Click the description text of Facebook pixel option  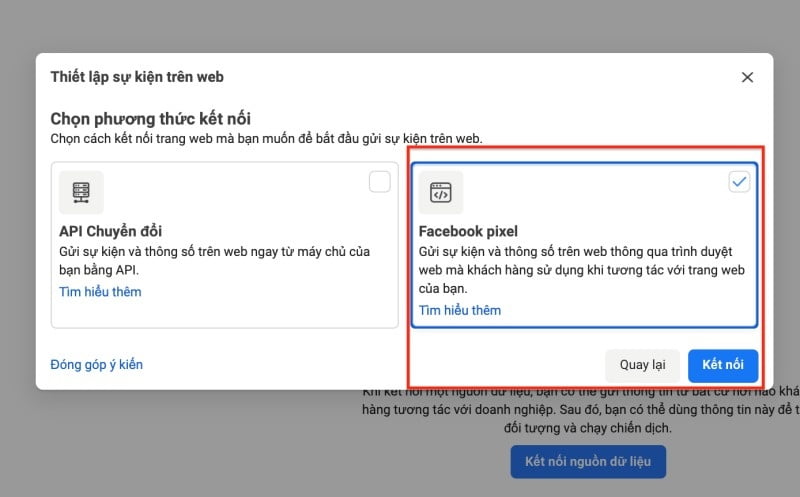pos(582,270)
